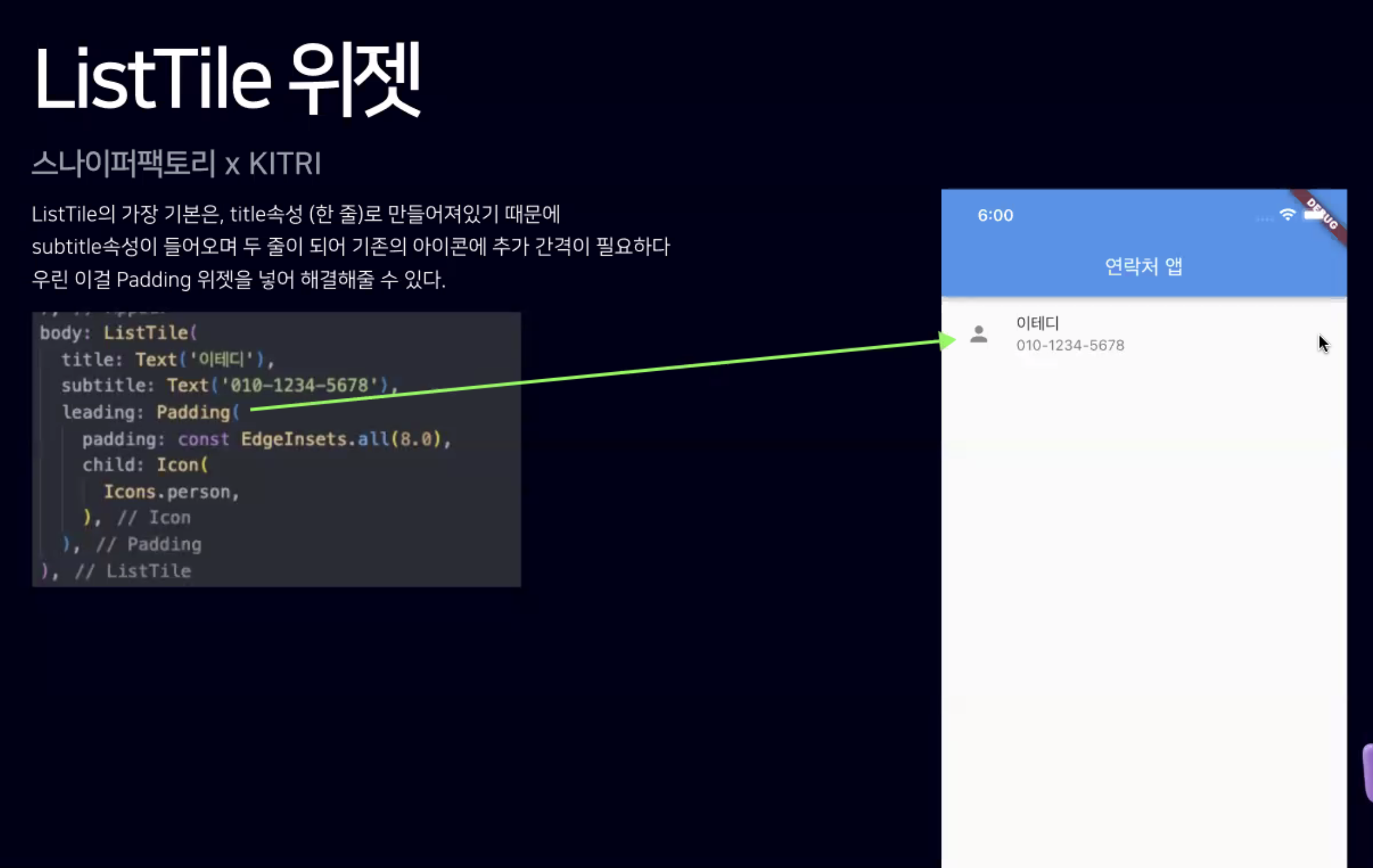Click the purple shape at the right edge
1373x868 pixels.
(x=1367, y=772)
